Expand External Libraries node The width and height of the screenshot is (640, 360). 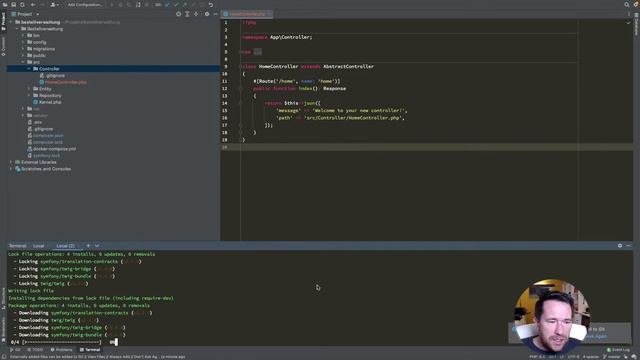(x=11, y=162)
